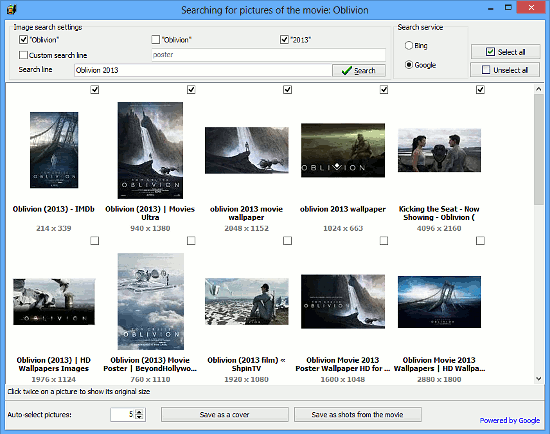Screen dimensions: 550x434
Task: Uncheck the oblivion 2013 movie wallpaper checkbox
Action: tap(288, 89)
